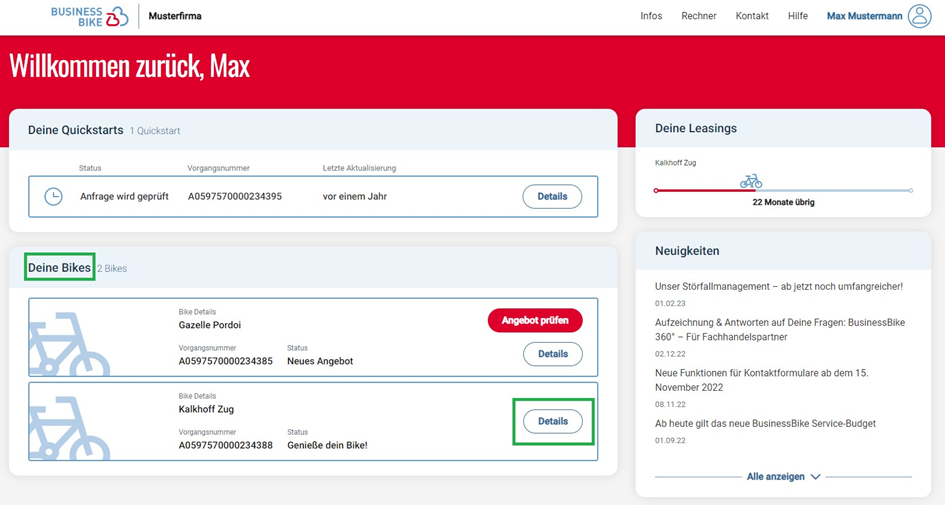The image size is (945, 505).
Task: Click the 2 Bikes count label
Action: click(112, 269)
